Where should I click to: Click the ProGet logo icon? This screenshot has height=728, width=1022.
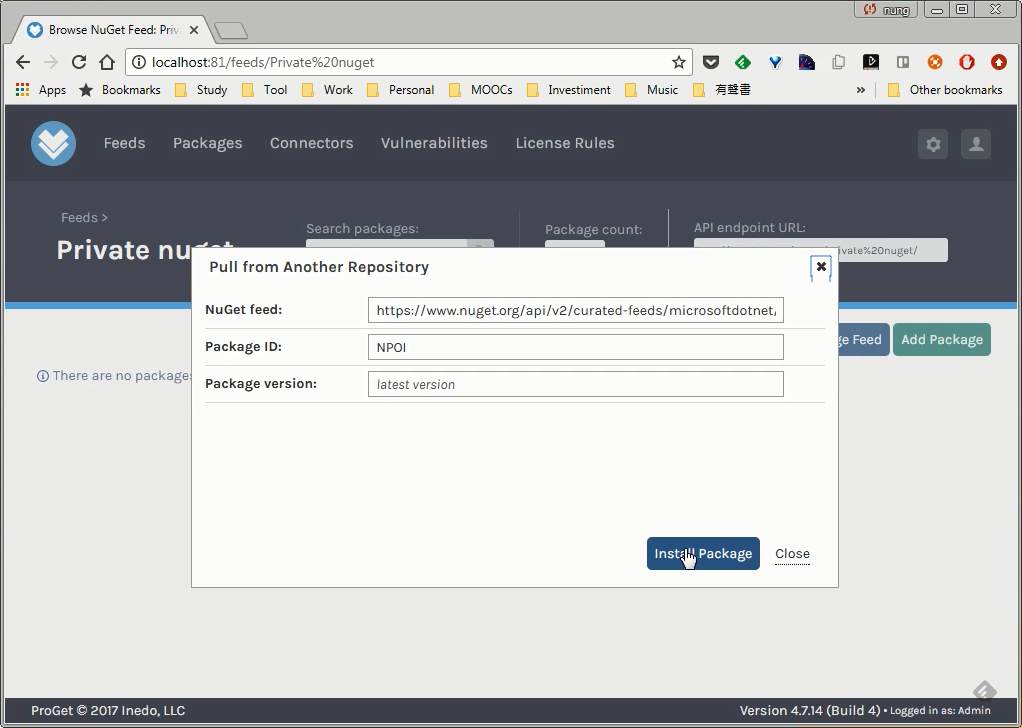[53, 143]
